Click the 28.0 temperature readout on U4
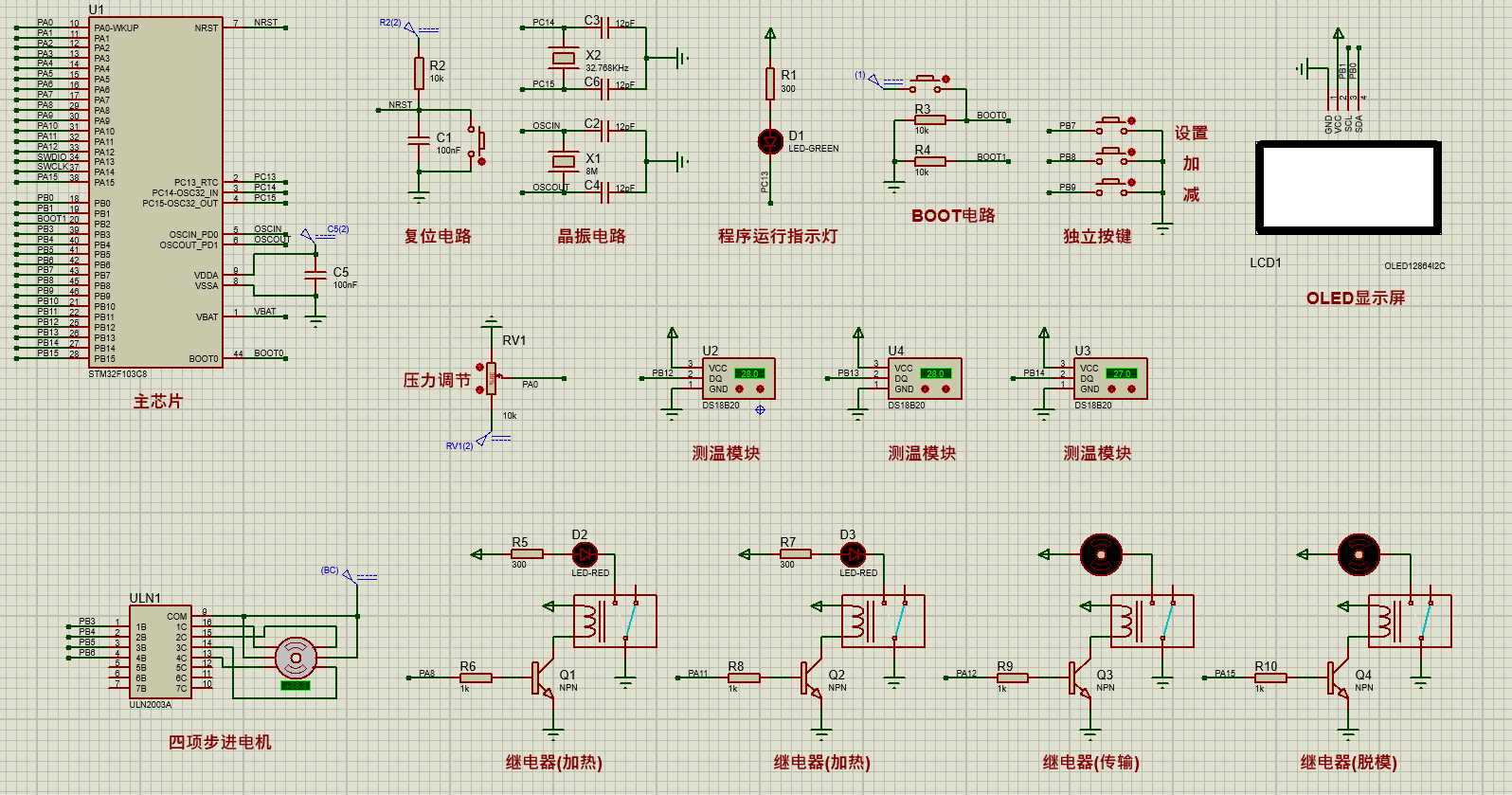 (935, 373)
